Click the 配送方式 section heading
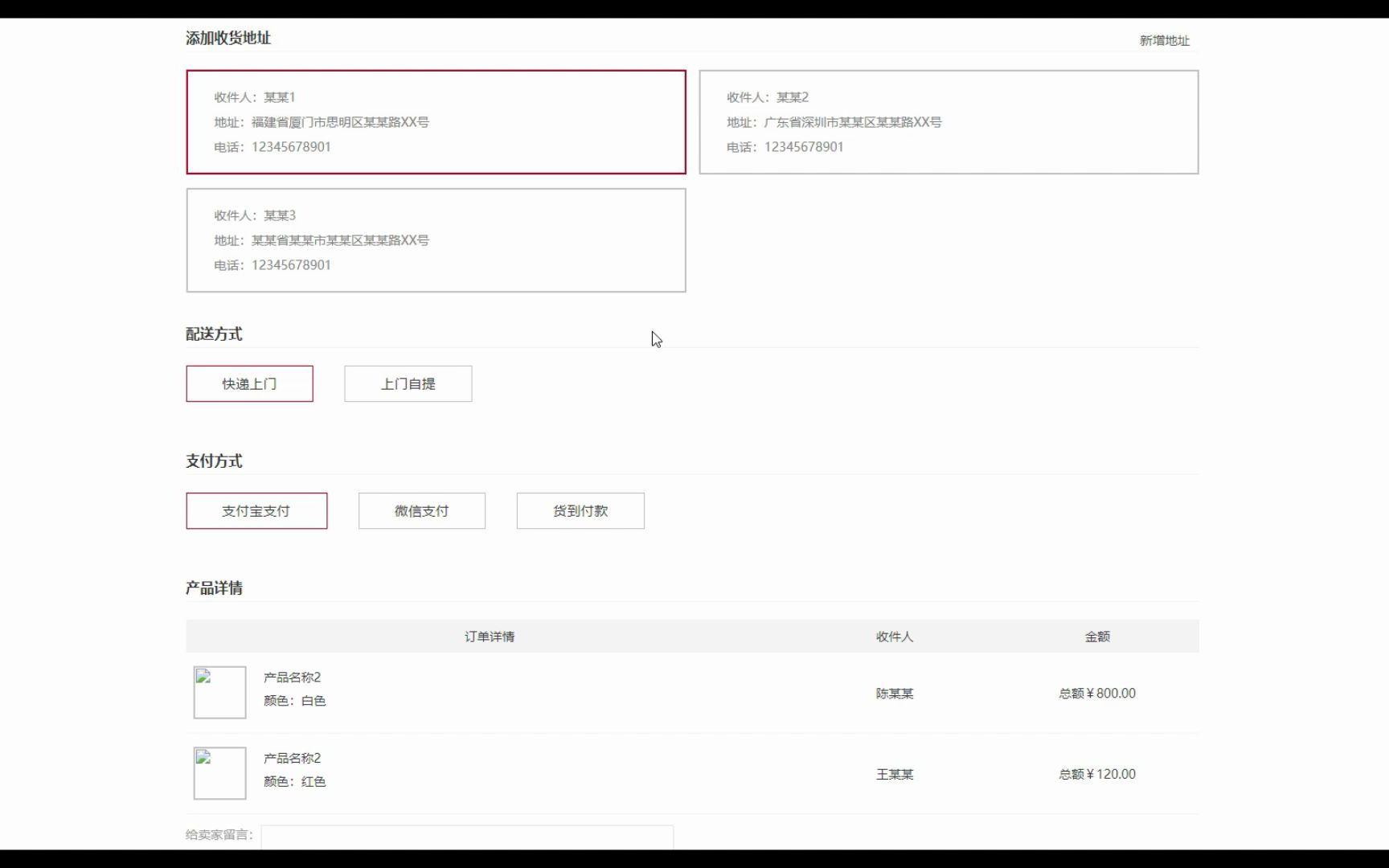This screenshot has height=868, width=1389. pyautogui.click(x=214, y=334)
